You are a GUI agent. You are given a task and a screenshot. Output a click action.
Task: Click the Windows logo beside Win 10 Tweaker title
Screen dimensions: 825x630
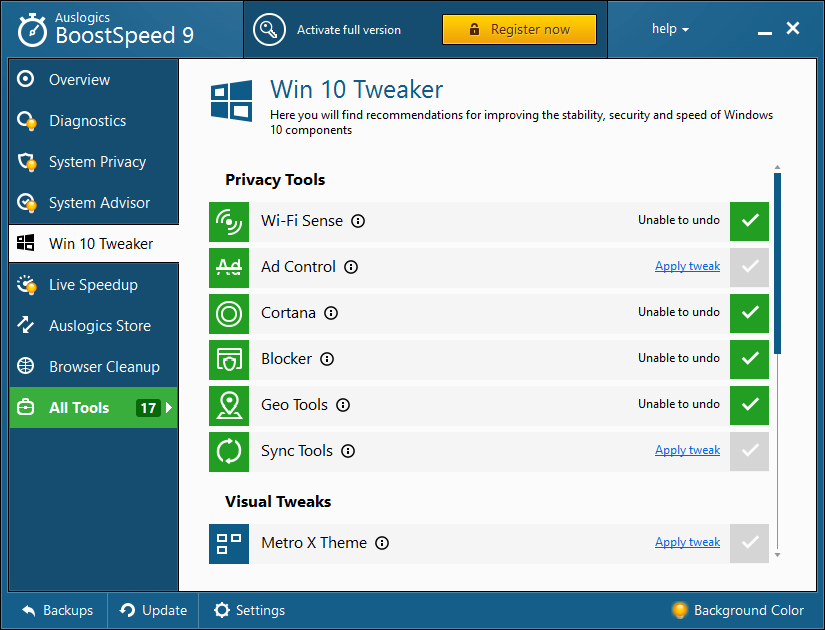point(232,101)
